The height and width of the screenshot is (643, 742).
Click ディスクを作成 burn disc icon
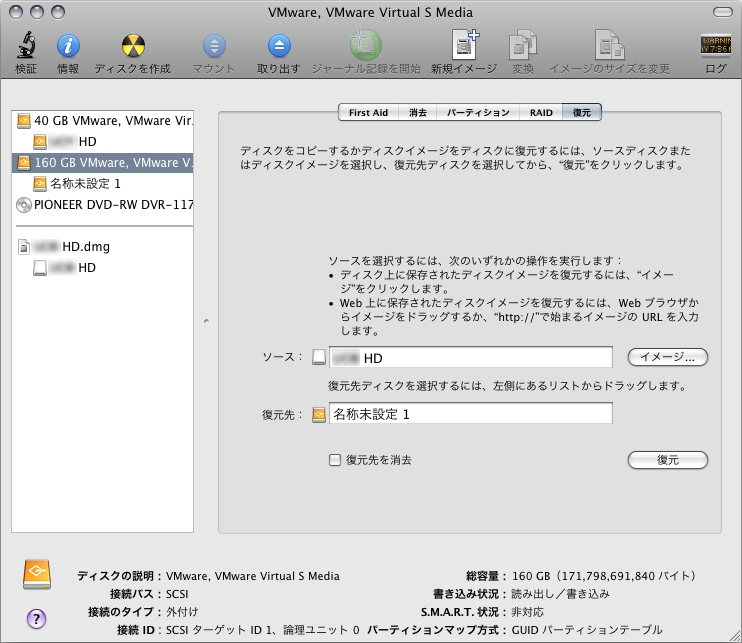coord(132,46)
